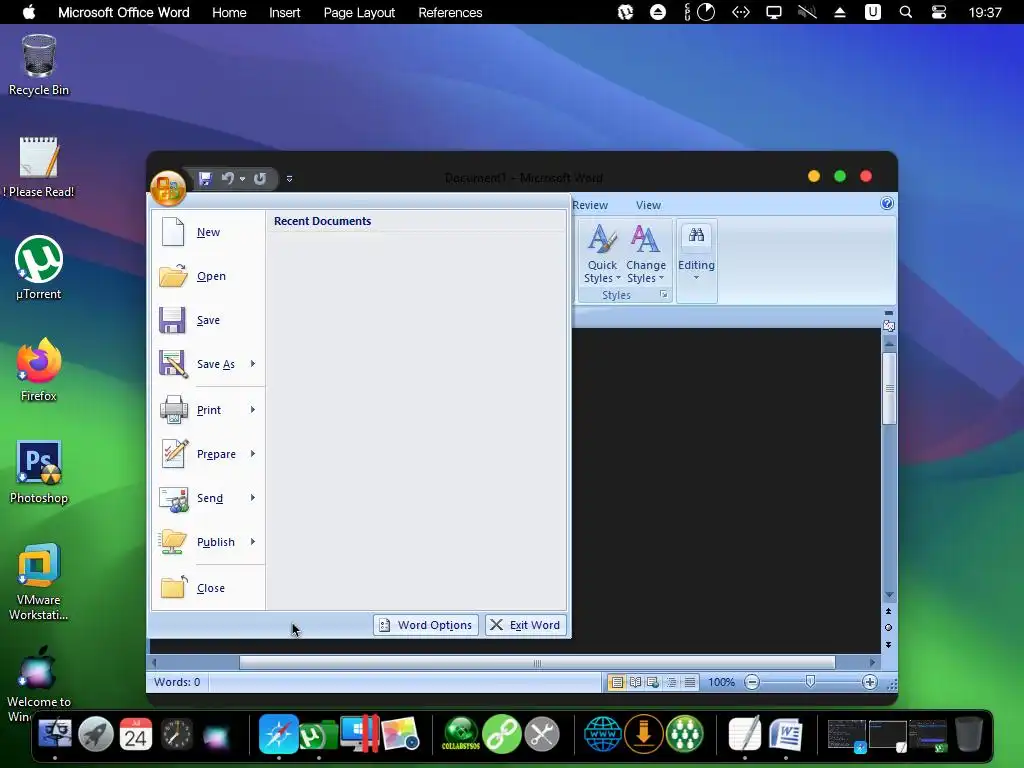Click the Previous Page double-arrow button
Screen dimensions: 1024x768
[888, 611]
